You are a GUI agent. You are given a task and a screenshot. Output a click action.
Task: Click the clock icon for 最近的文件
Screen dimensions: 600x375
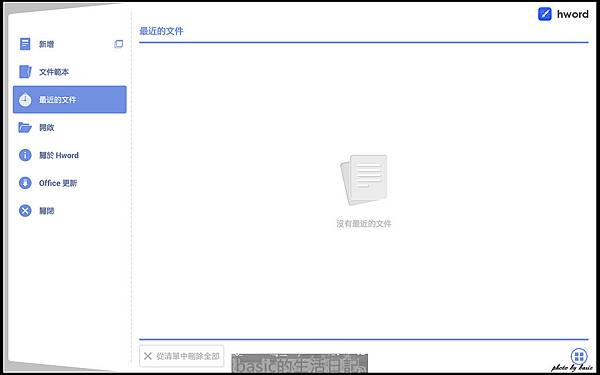(x=25, y=100)
